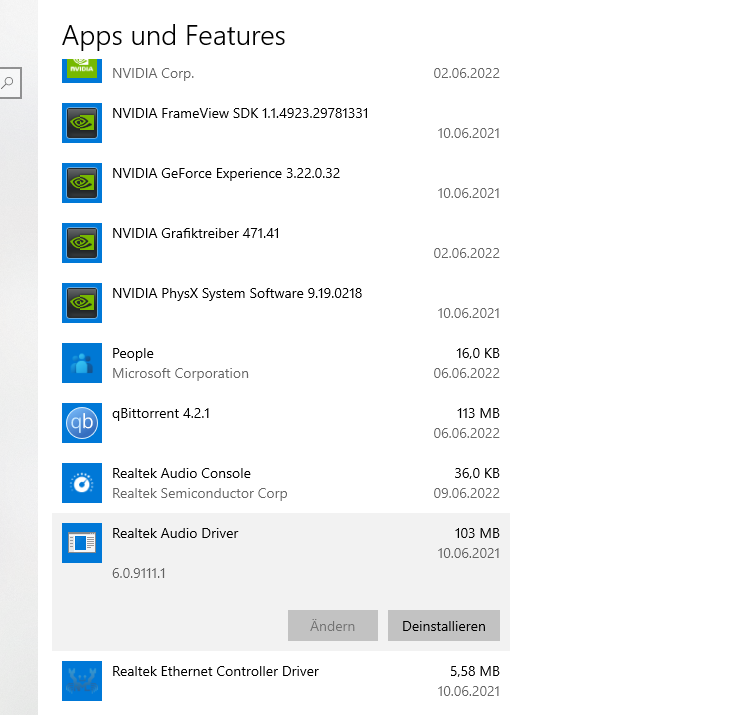The width and height of the screenshot is (742, 715).
Task: Click the NVIDIA Corp. app icon at top
Action: tap(82, 71)
